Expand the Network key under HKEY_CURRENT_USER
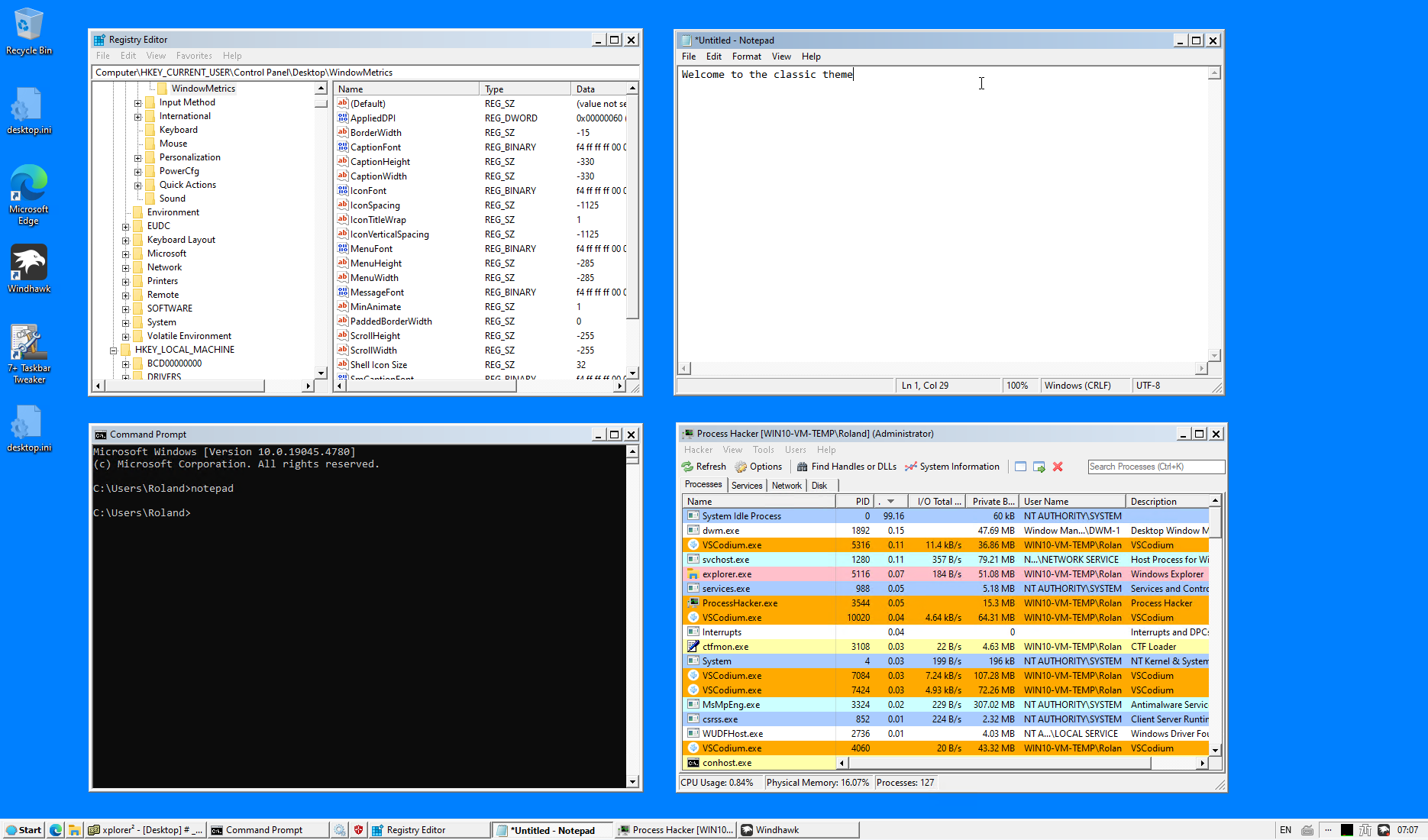Image resolution: width=1428 pixels, height=840 pixels. coord(126,267)
